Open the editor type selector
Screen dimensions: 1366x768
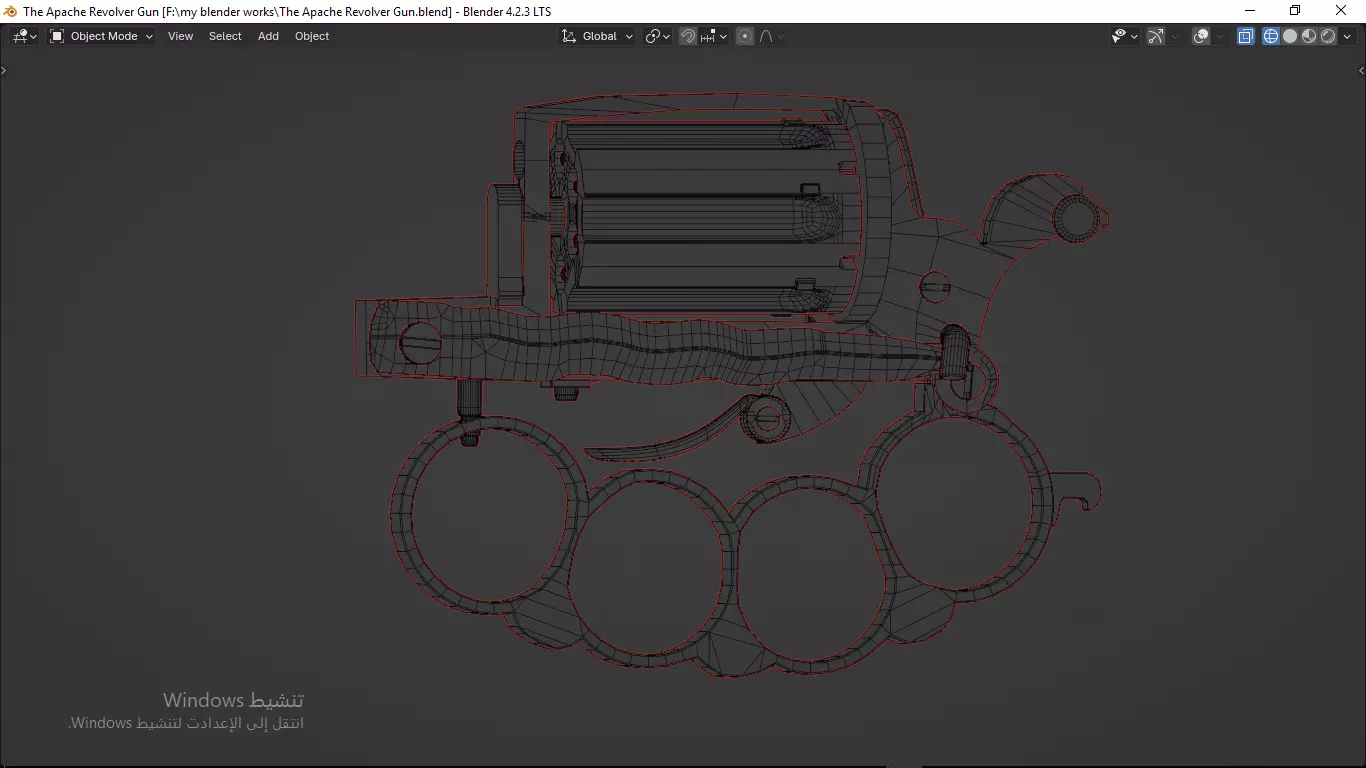tap(24, 36)
